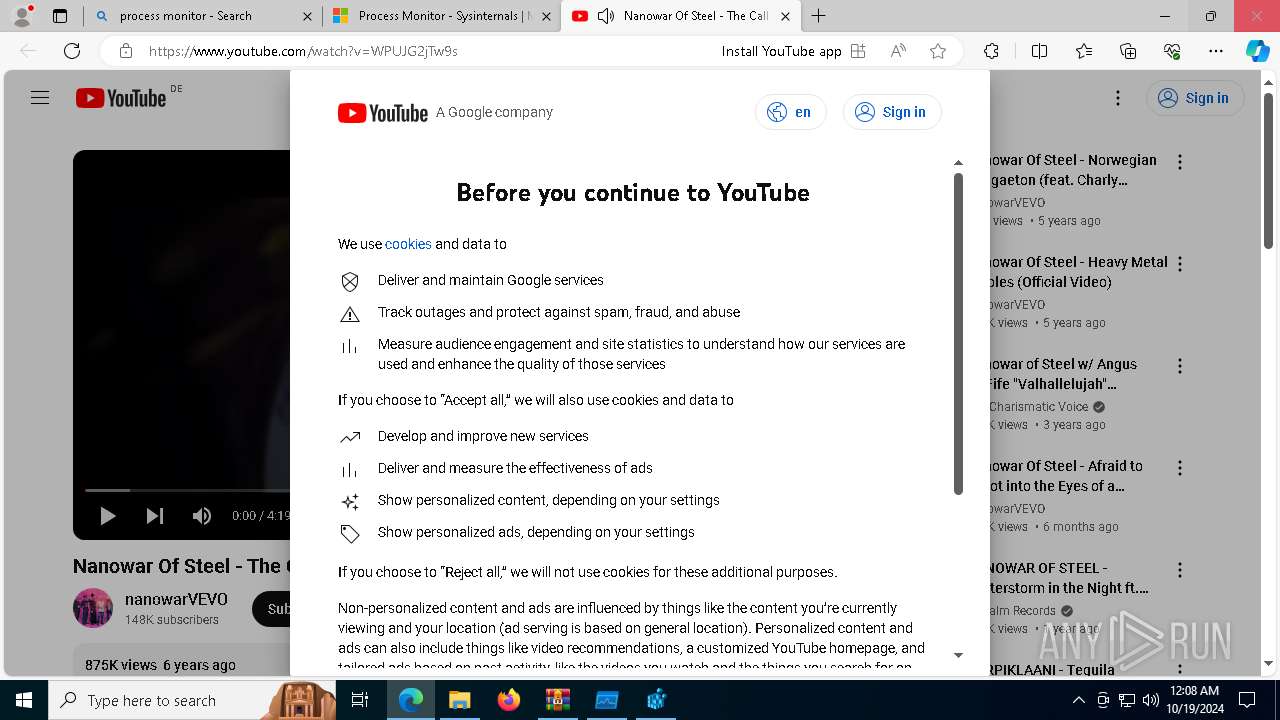Launch Firefox from the taskbar

click(509, 700)
